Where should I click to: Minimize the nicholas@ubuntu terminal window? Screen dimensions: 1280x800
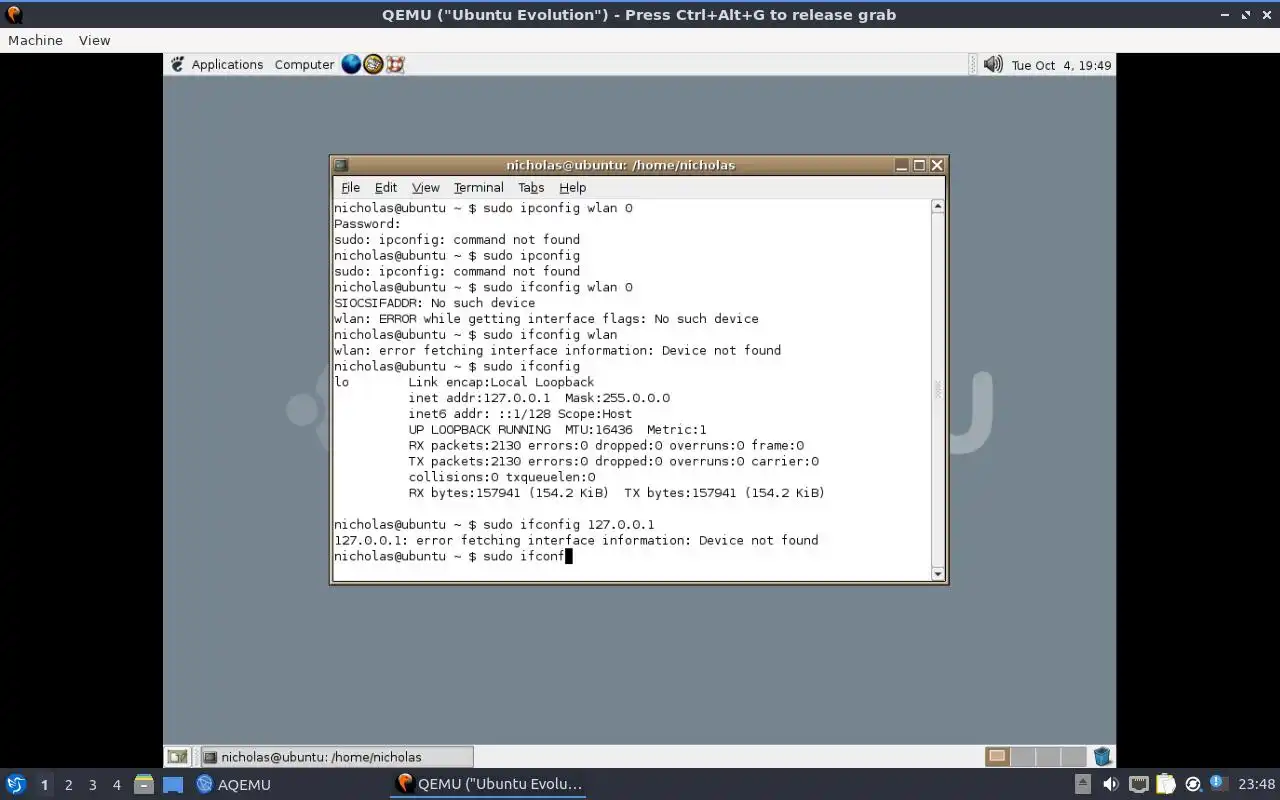(902, 165)
